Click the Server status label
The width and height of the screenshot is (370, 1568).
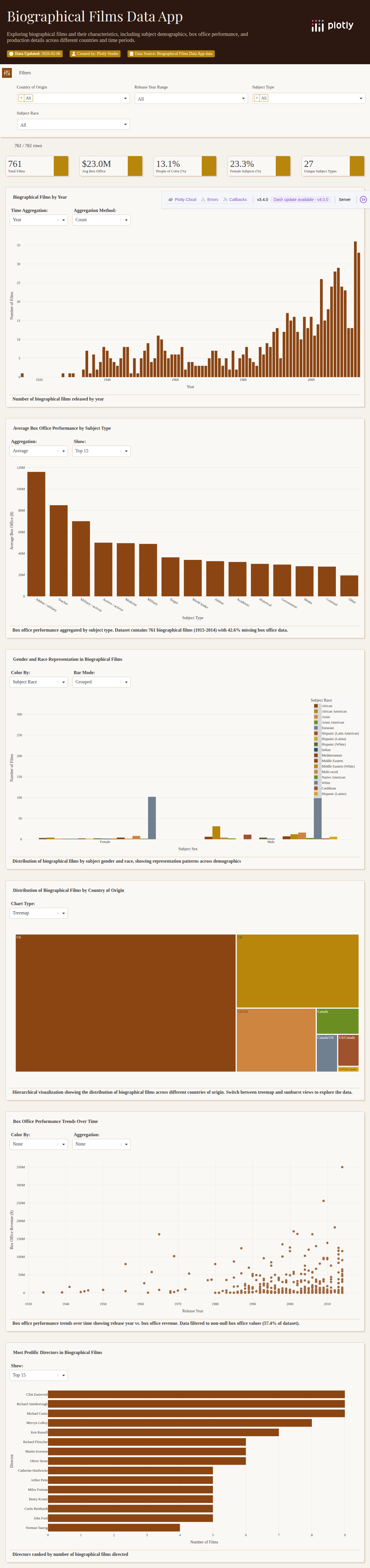click(x=345, y=200)
